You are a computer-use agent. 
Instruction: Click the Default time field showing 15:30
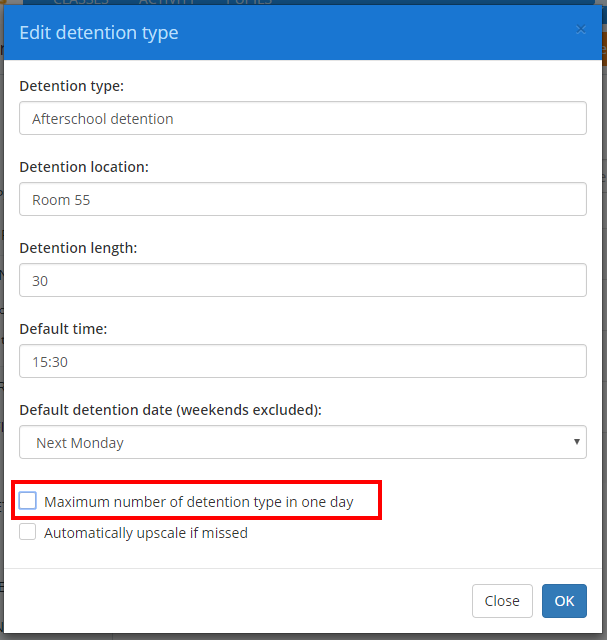click(x=302, y=361)
